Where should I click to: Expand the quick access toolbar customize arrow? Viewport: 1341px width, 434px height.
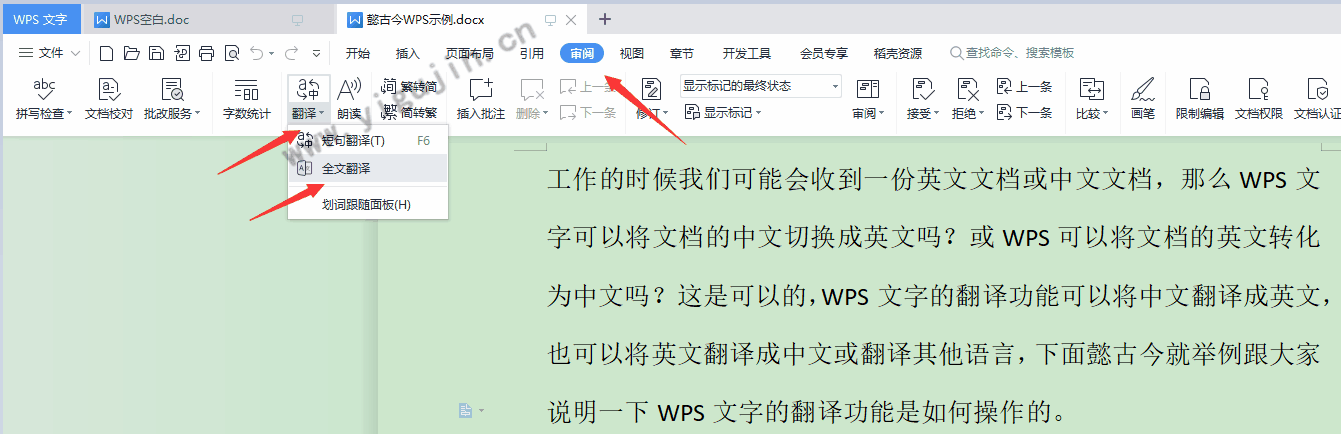click(317, 53)
